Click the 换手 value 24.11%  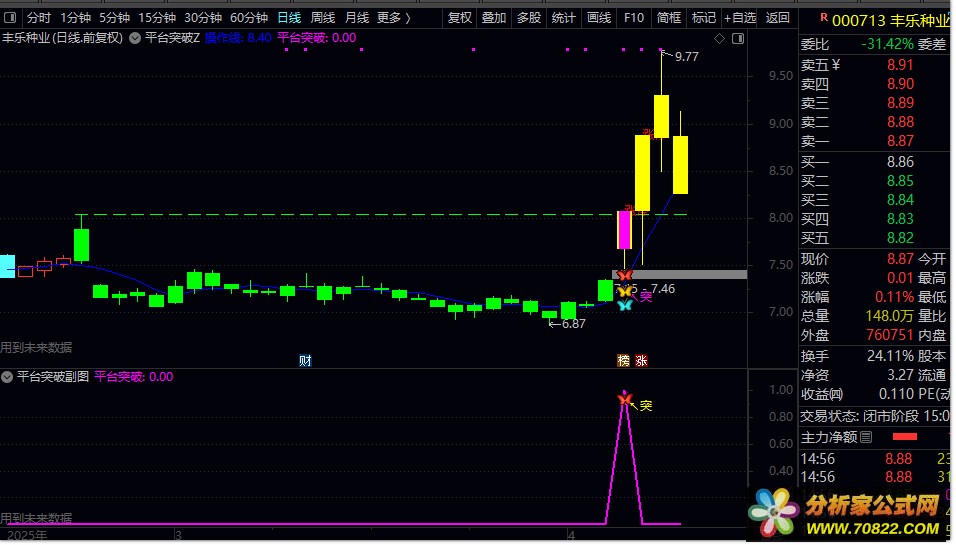(x=890, y=356)
